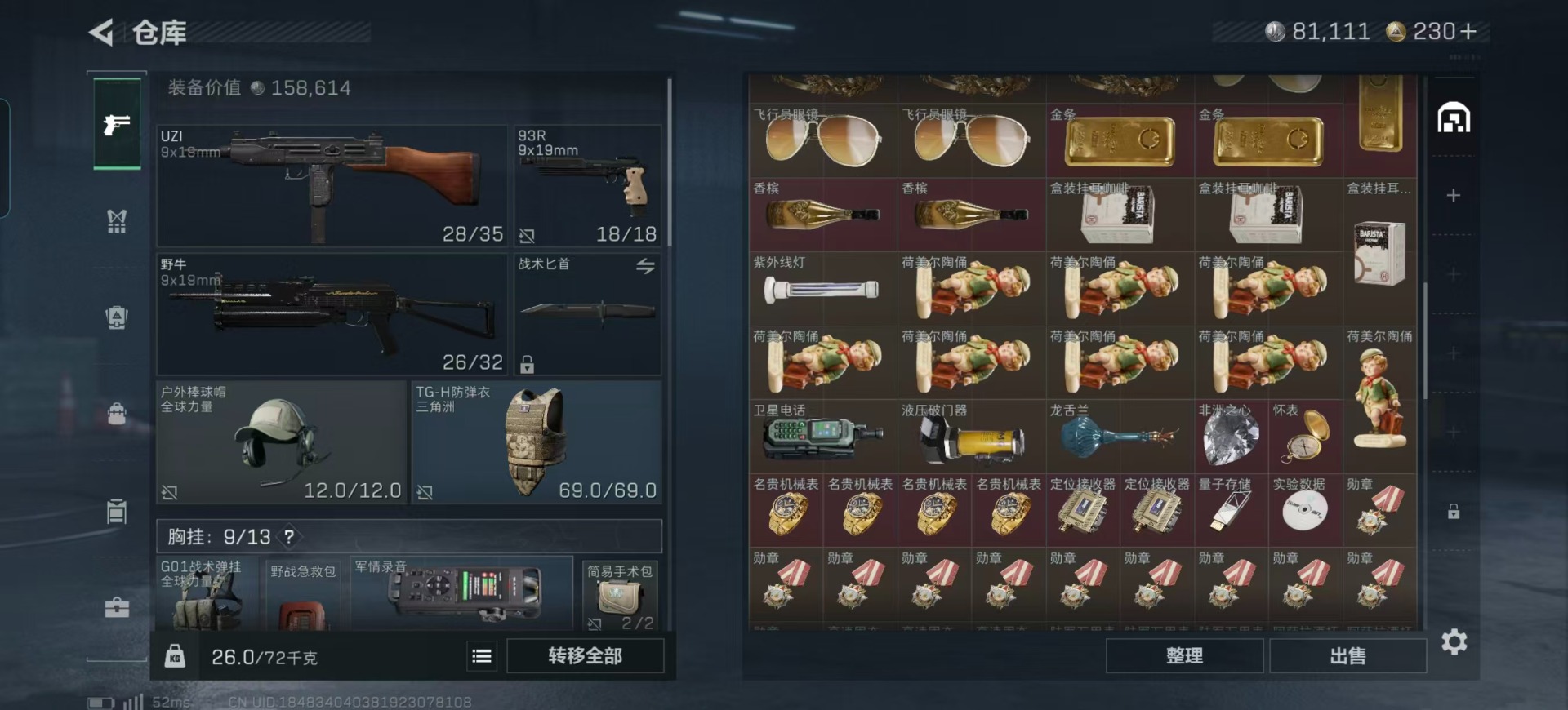
Task: Select the UZI 9x19mm weapon slot
Action: (332, 186)
